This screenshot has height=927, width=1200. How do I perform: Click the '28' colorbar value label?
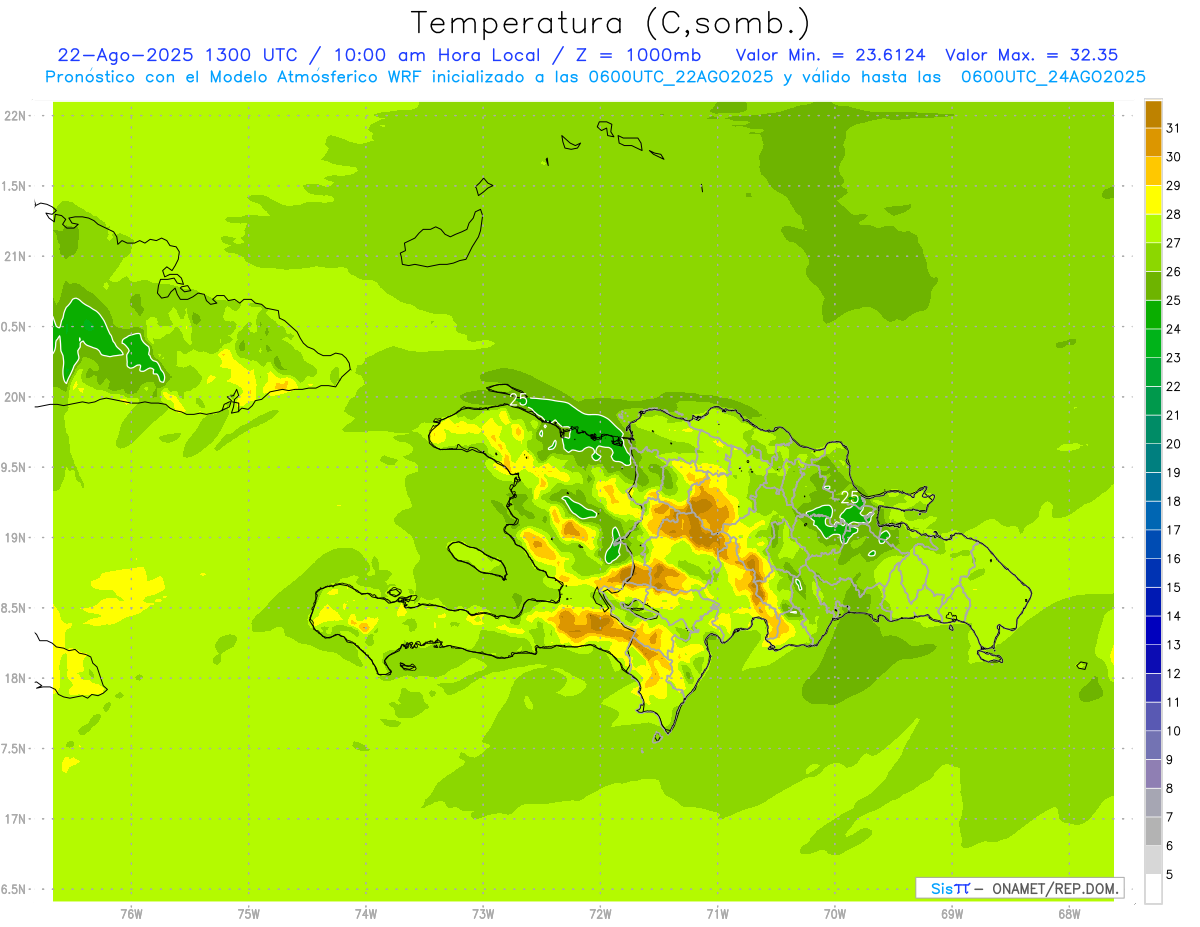click(1174, 214)
